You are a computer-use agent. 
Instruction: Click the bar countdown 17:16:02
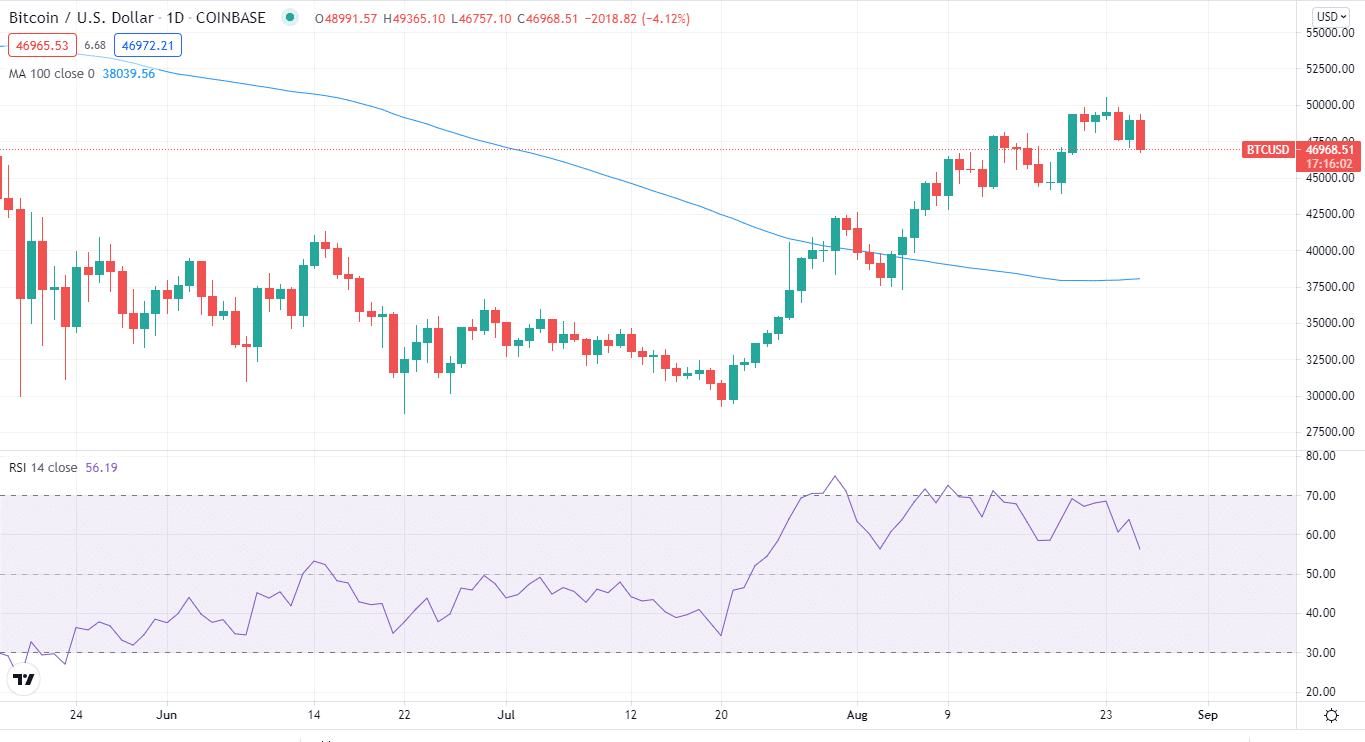pos(1329,164)
